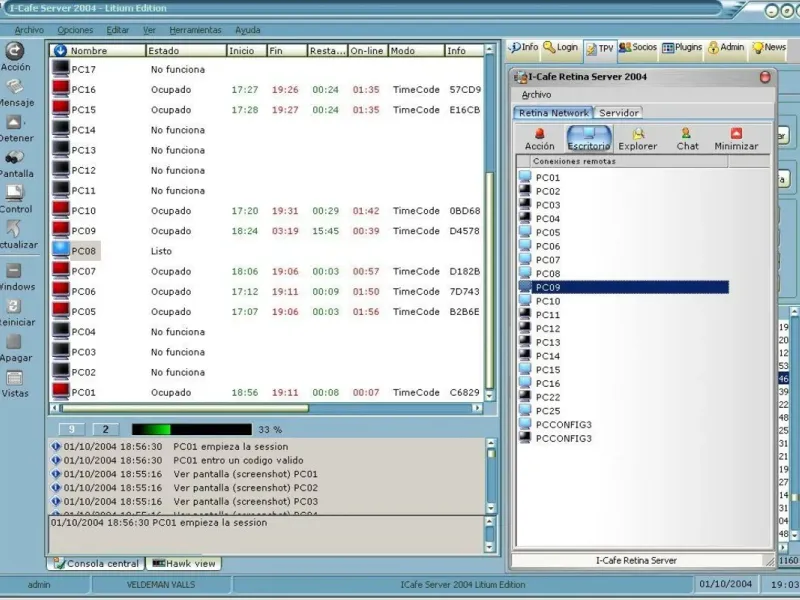Open Explorer in Retina Server toolbar
The height and width of the screenshot is (600, 800).
coord(638,139)
